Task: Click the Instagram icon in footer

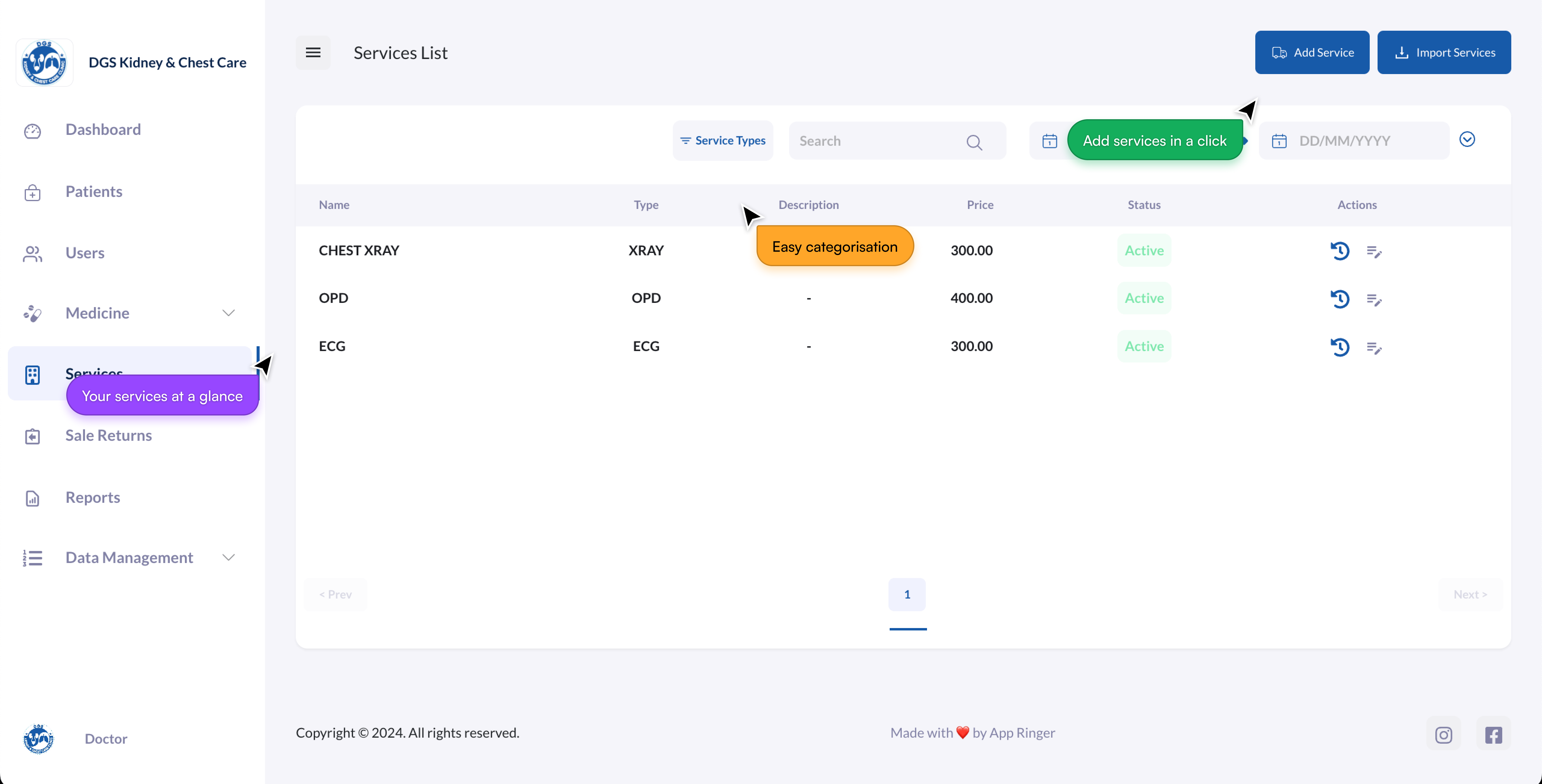Action: click(1443, 734)
